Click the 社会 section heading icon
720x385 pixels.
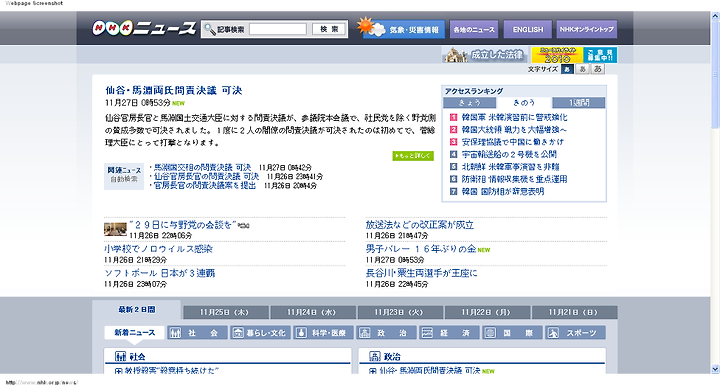click(x=120, y=357)
